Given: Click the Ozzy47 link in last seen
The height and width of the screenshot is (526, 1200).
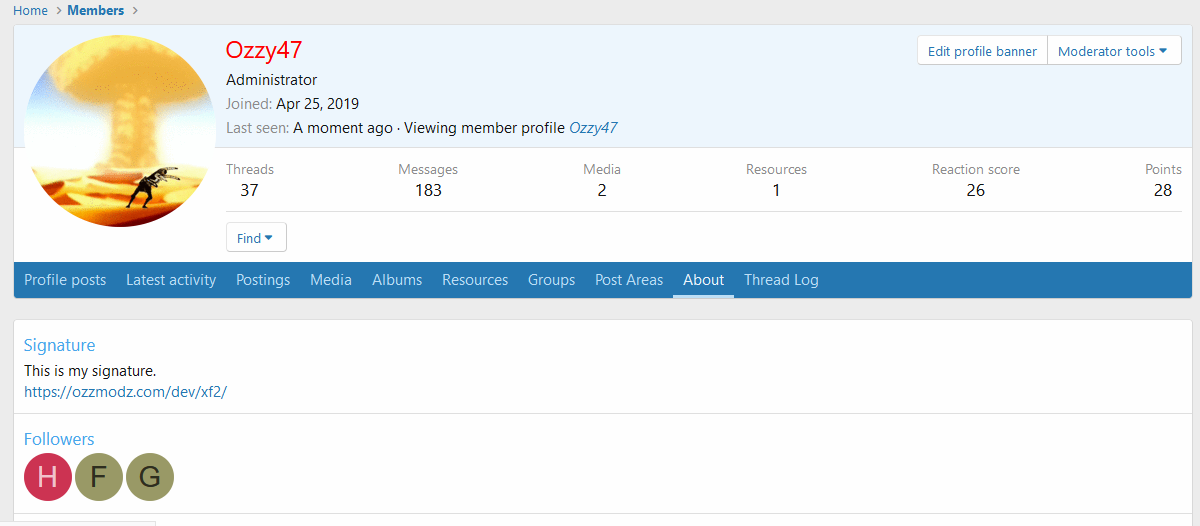Looking at the screenshot, I should (x=593, y=128).
